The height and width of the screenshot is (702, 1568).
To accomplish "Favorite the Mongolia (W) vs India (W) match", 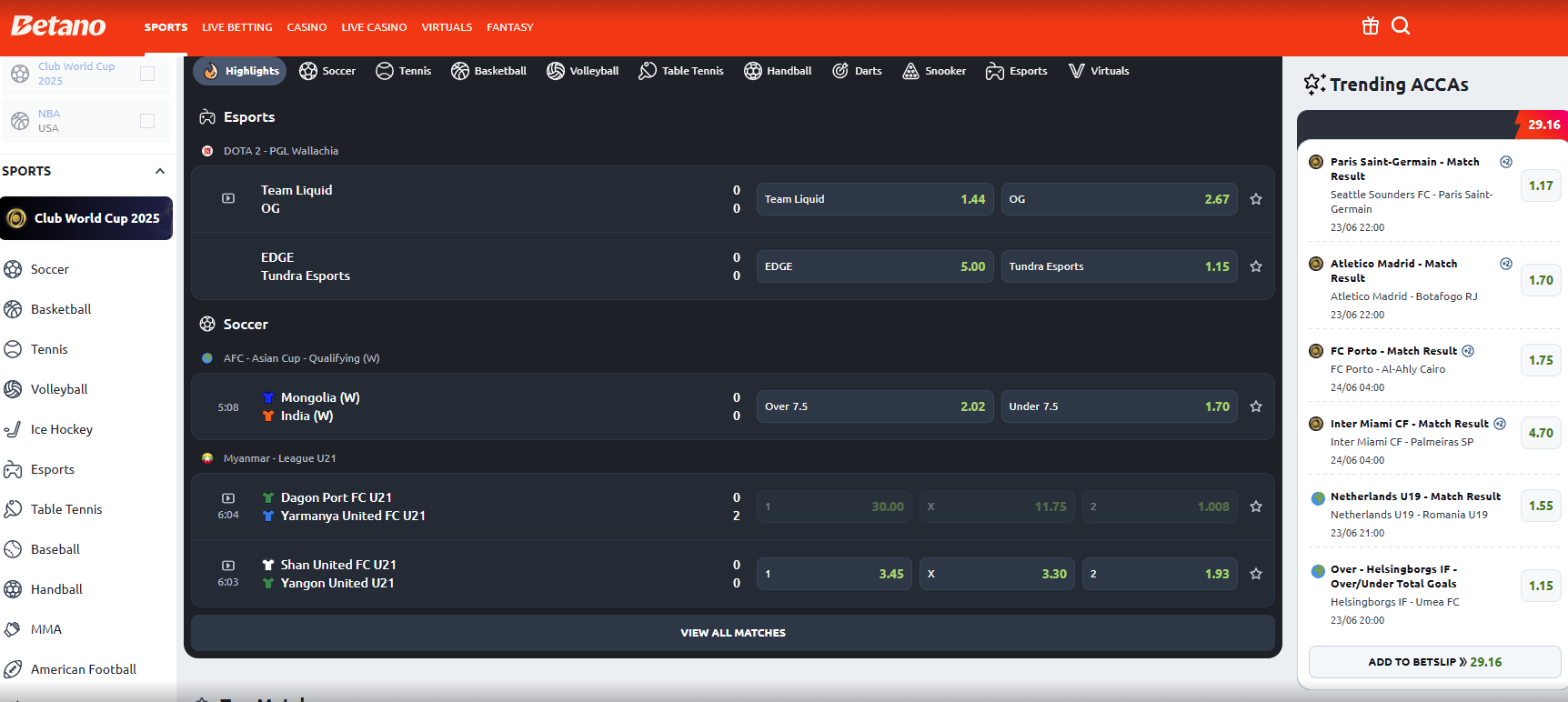I will pyautogui.click(x=1256, y=406).
